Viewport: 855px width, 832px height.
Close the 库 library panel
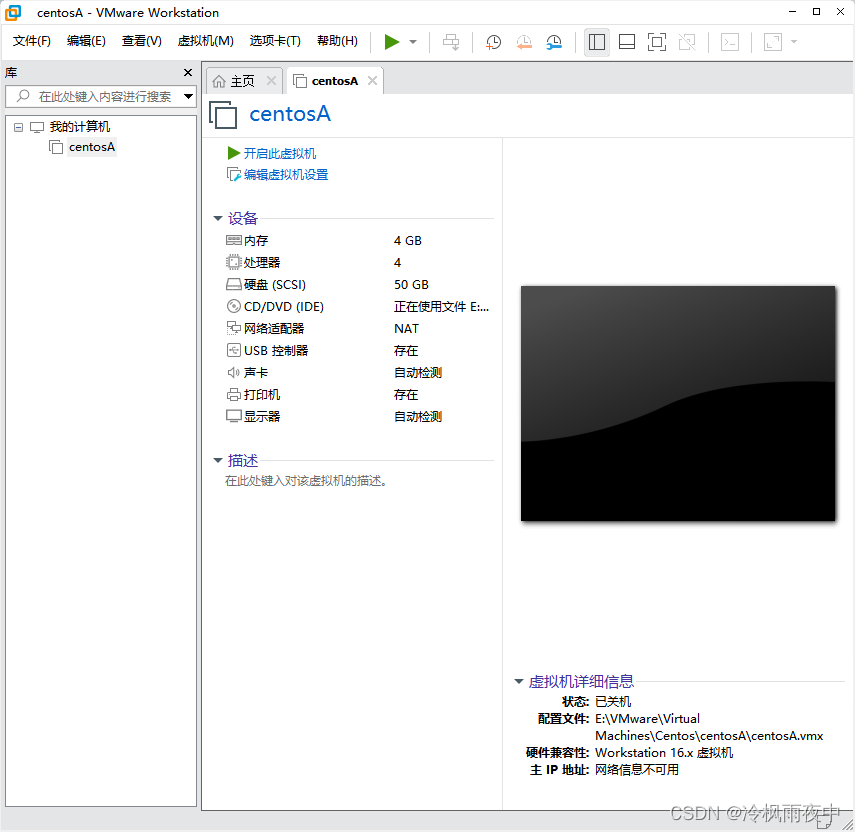[188, 72]
